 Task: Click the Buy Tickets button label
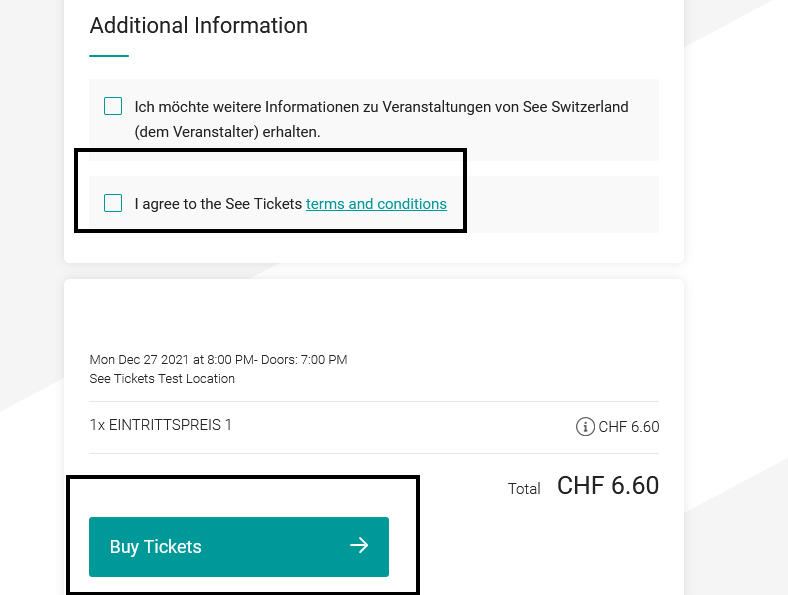[155, 547]
